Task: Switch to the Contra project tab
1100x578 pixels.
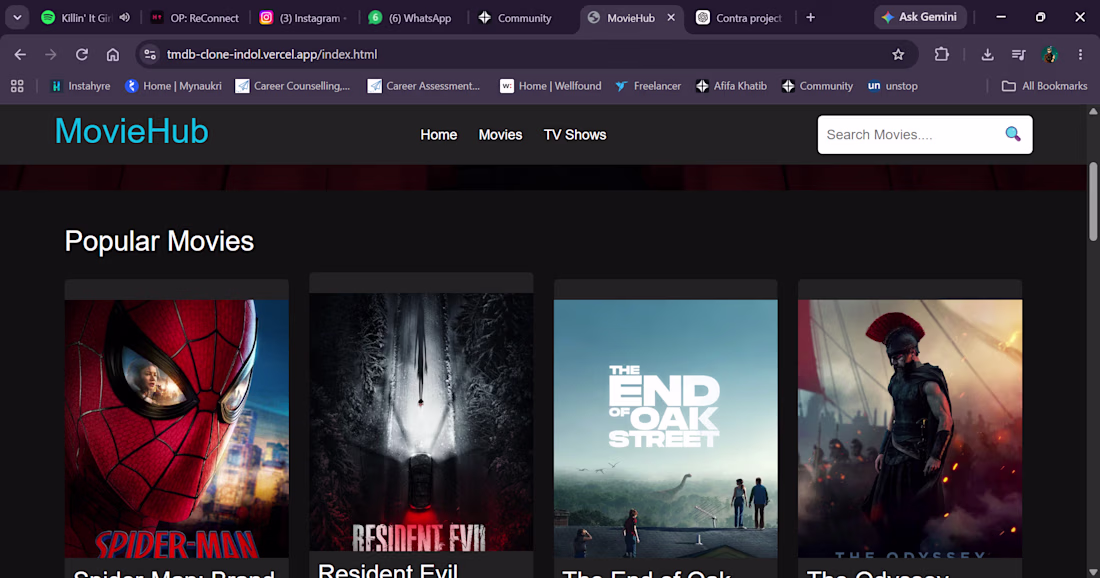Action: coord(741,18)
